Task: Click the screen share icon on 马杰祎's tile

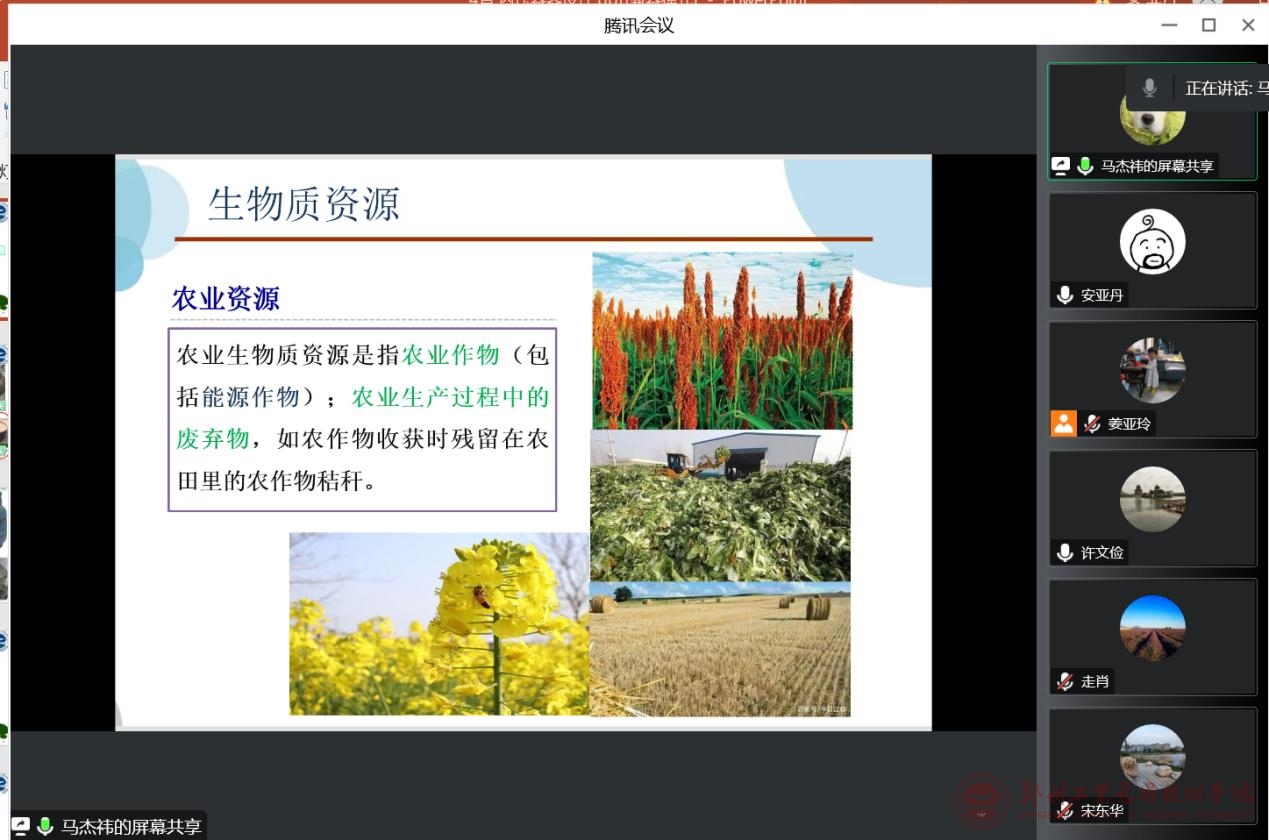Action: coord(1061,166)
